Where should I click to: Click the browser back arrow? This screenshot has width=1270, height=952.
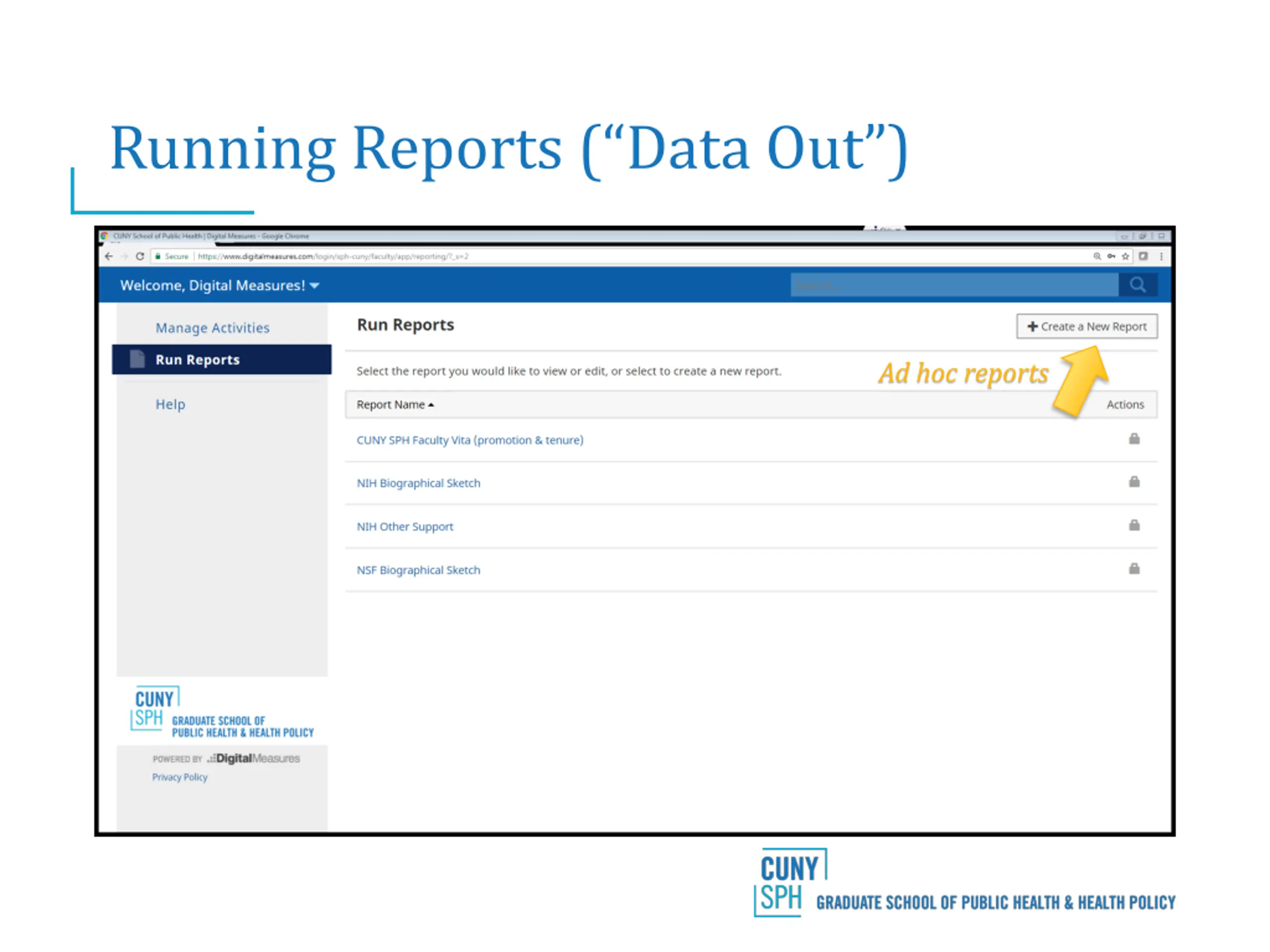[x=109, y=256]
